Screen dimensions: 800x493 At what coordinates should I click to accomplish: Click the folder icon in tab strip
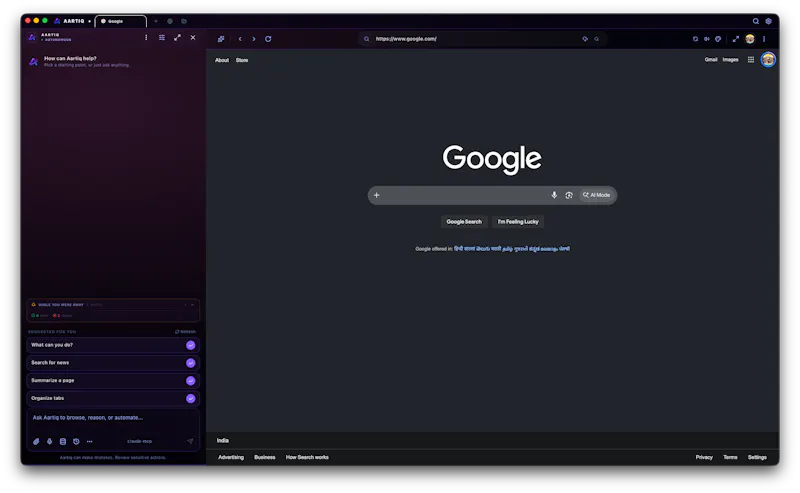pyautogui.click(x=184, y=21)
